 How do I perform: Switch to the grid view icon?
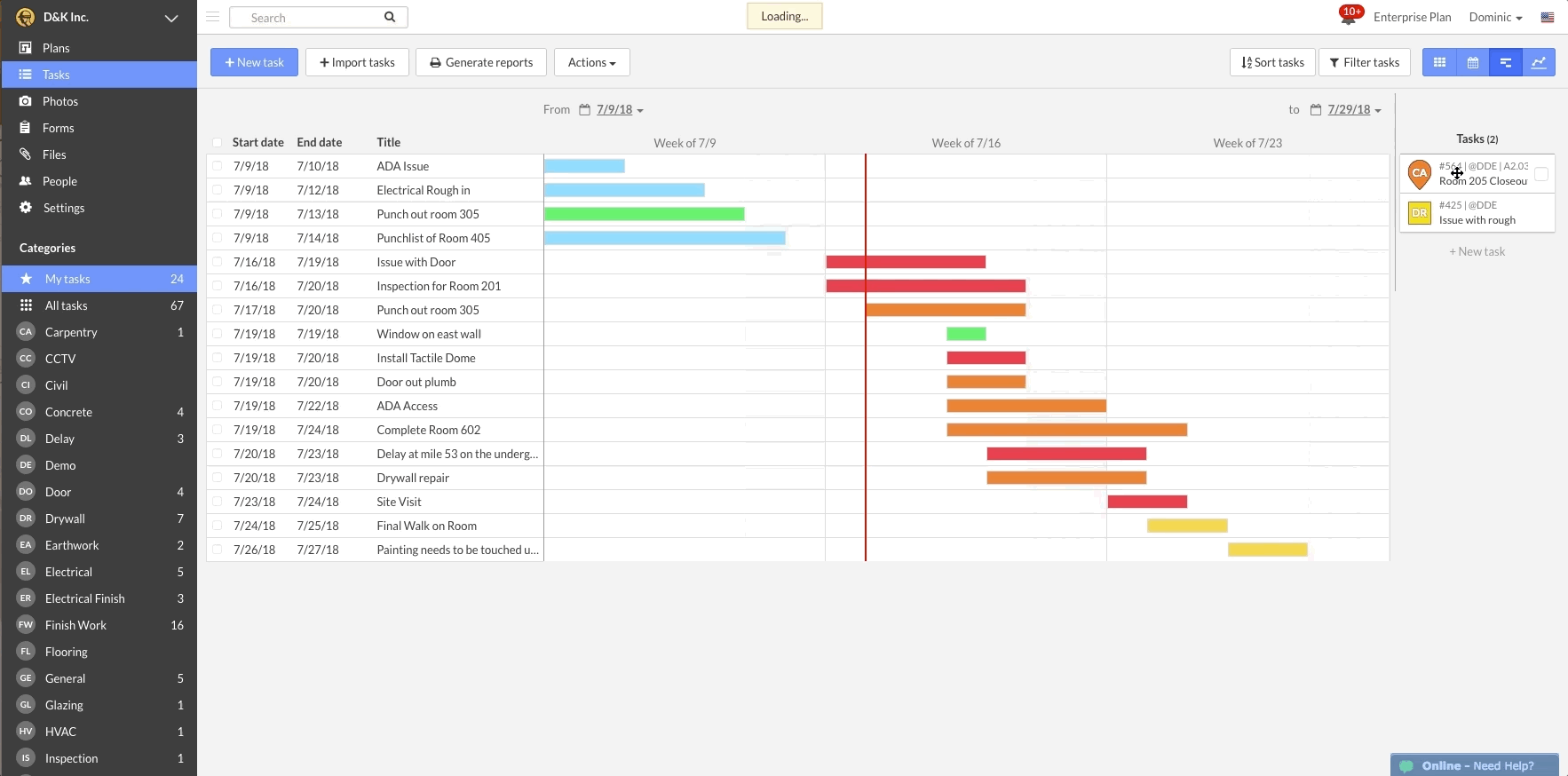pyautogui.click(x=1439, y=62)
